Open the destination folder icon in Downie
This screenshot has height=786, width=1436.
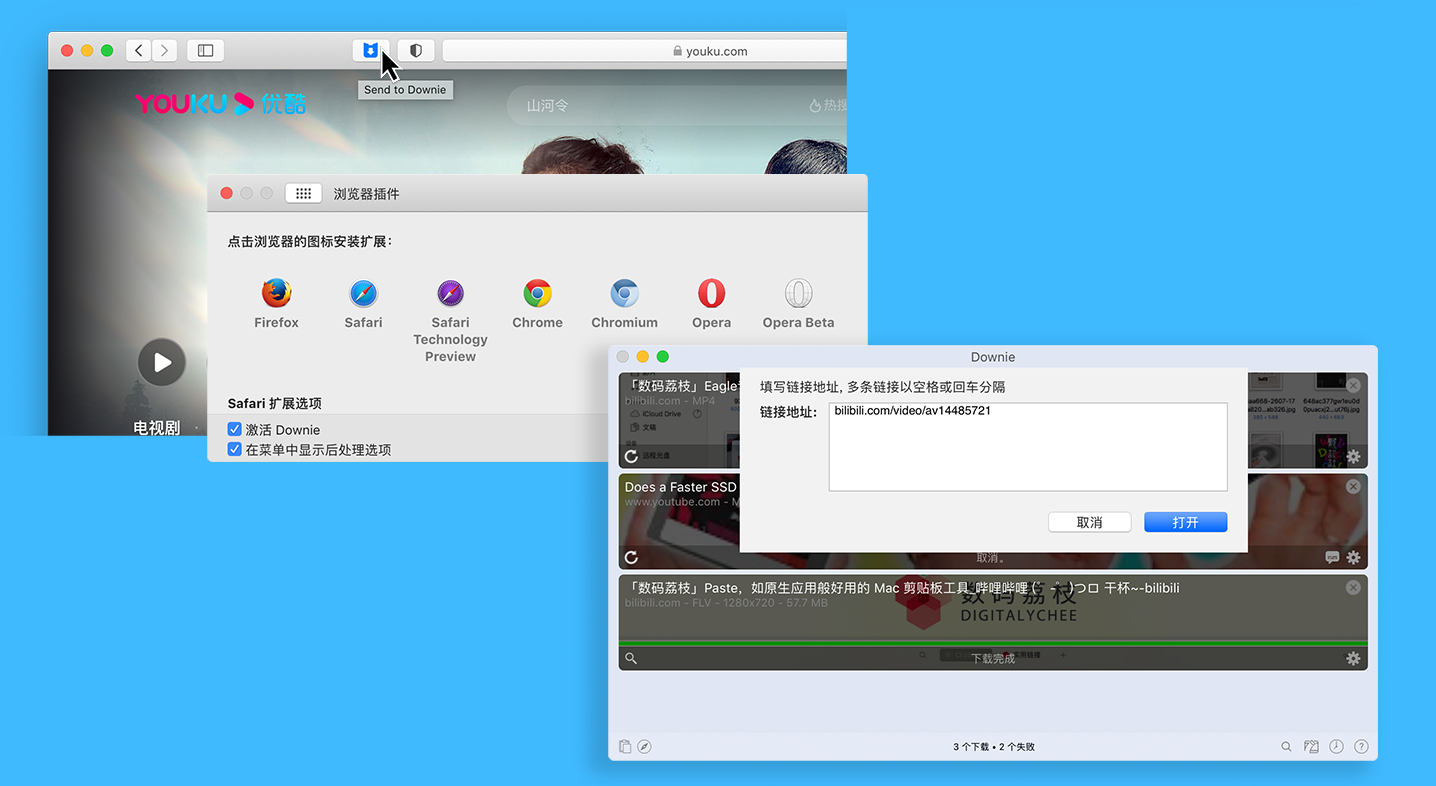(1312, 746)
